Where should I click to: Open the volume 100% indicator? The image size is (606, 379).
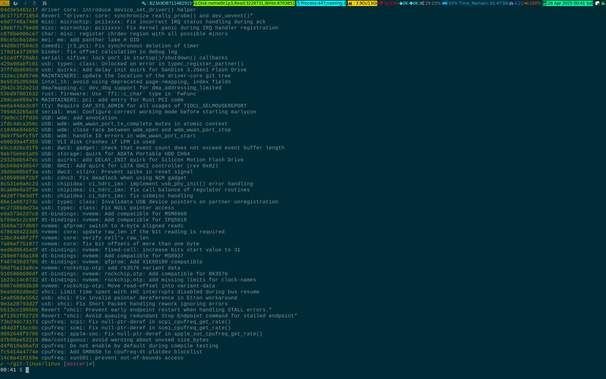tap(533, 3)
